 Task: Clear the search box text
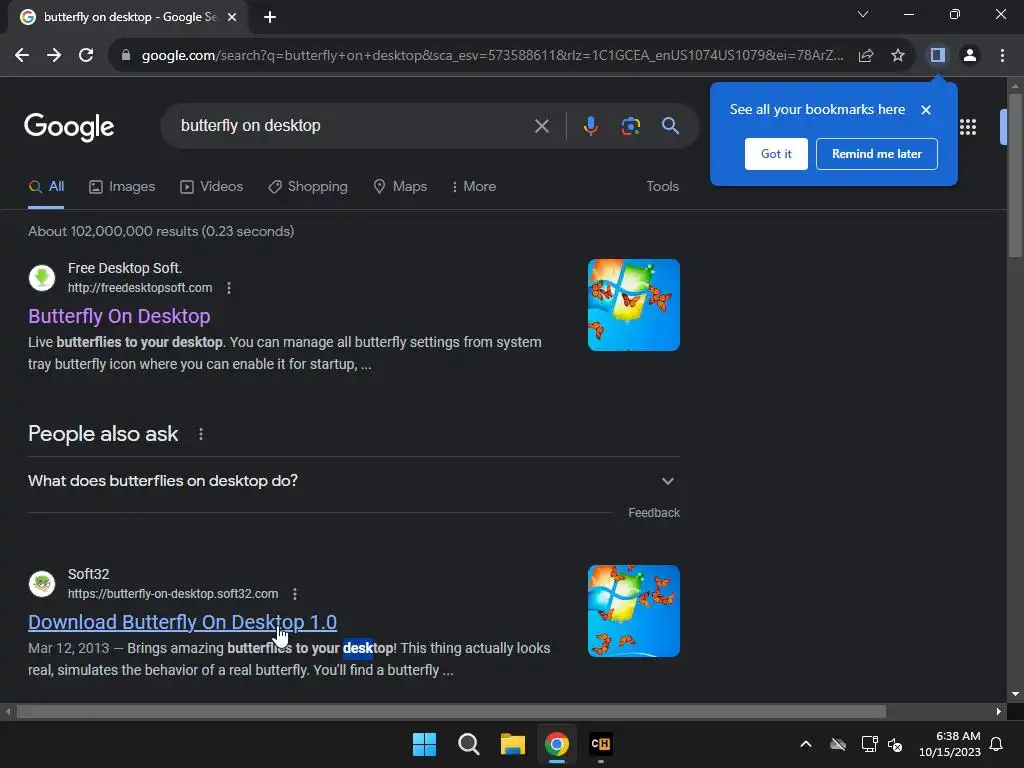click(x=541, y=126)
